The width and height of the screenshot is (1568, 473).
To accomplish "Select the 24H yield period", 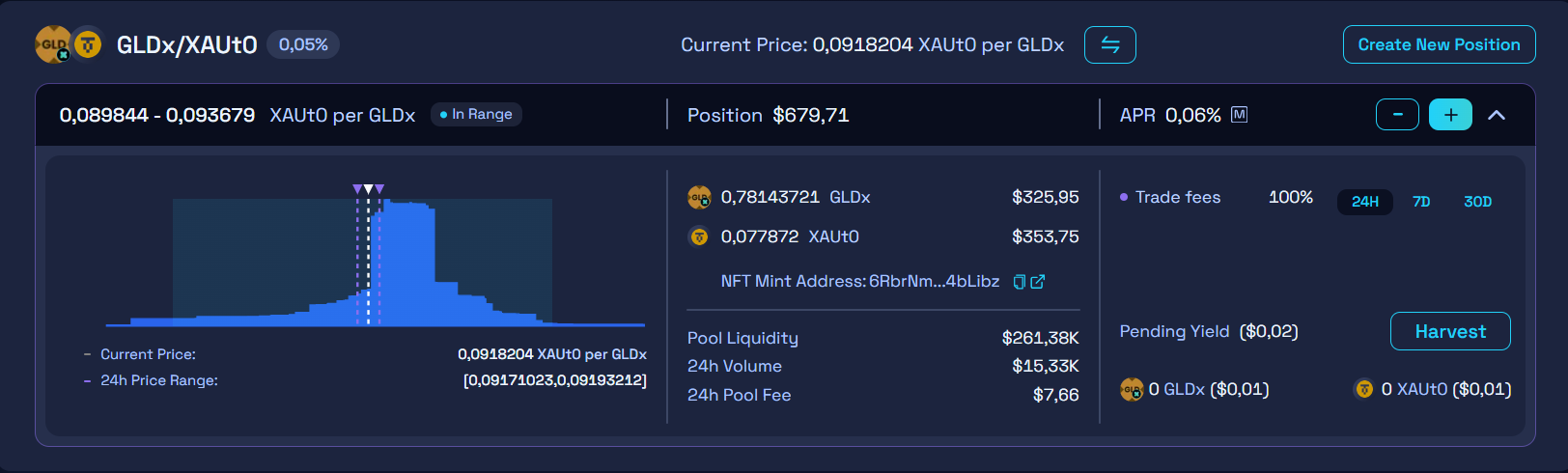I will coord(1364,202).
